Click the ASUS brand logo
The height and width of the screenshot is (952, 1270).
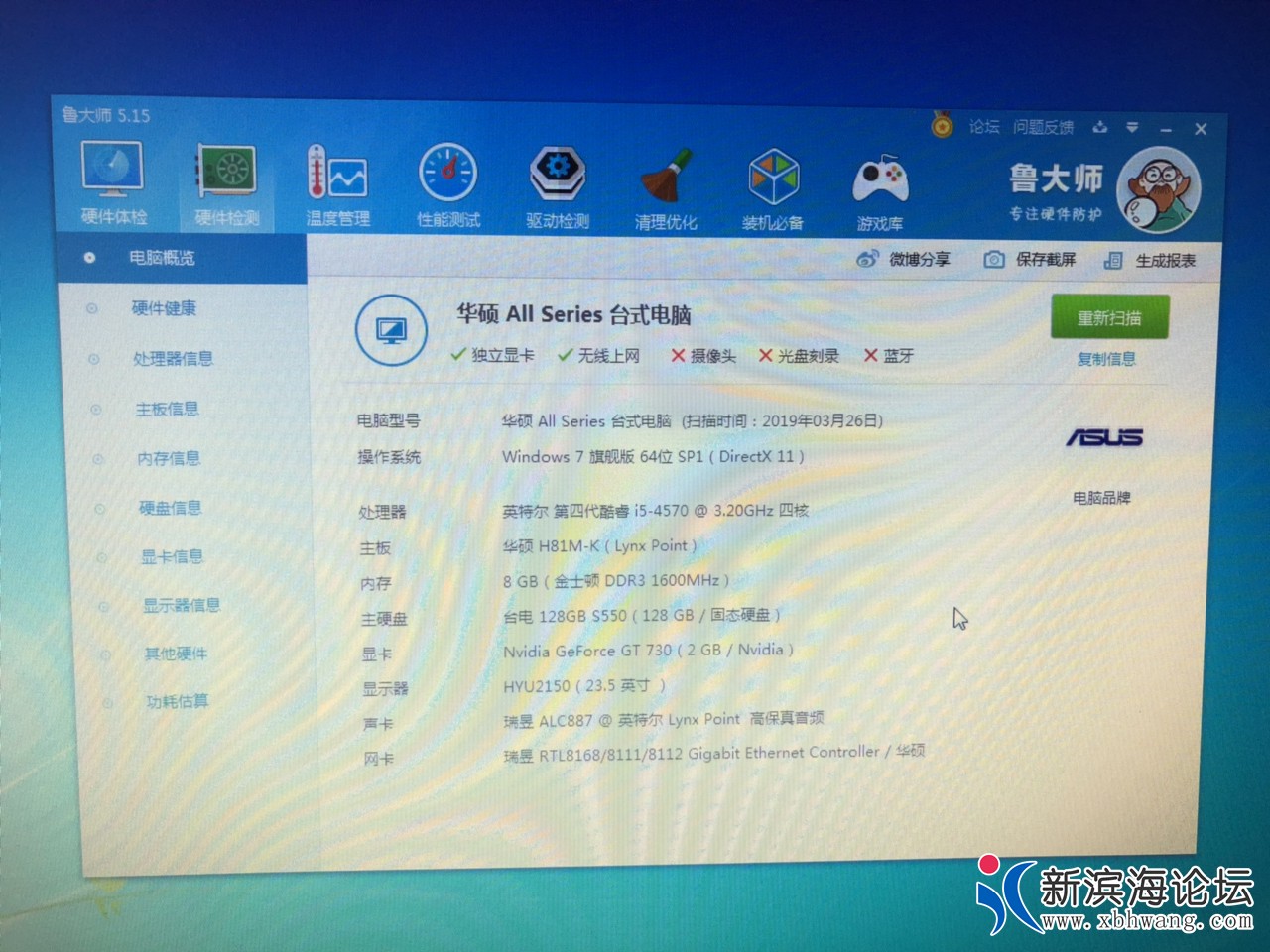[1103, 437]
